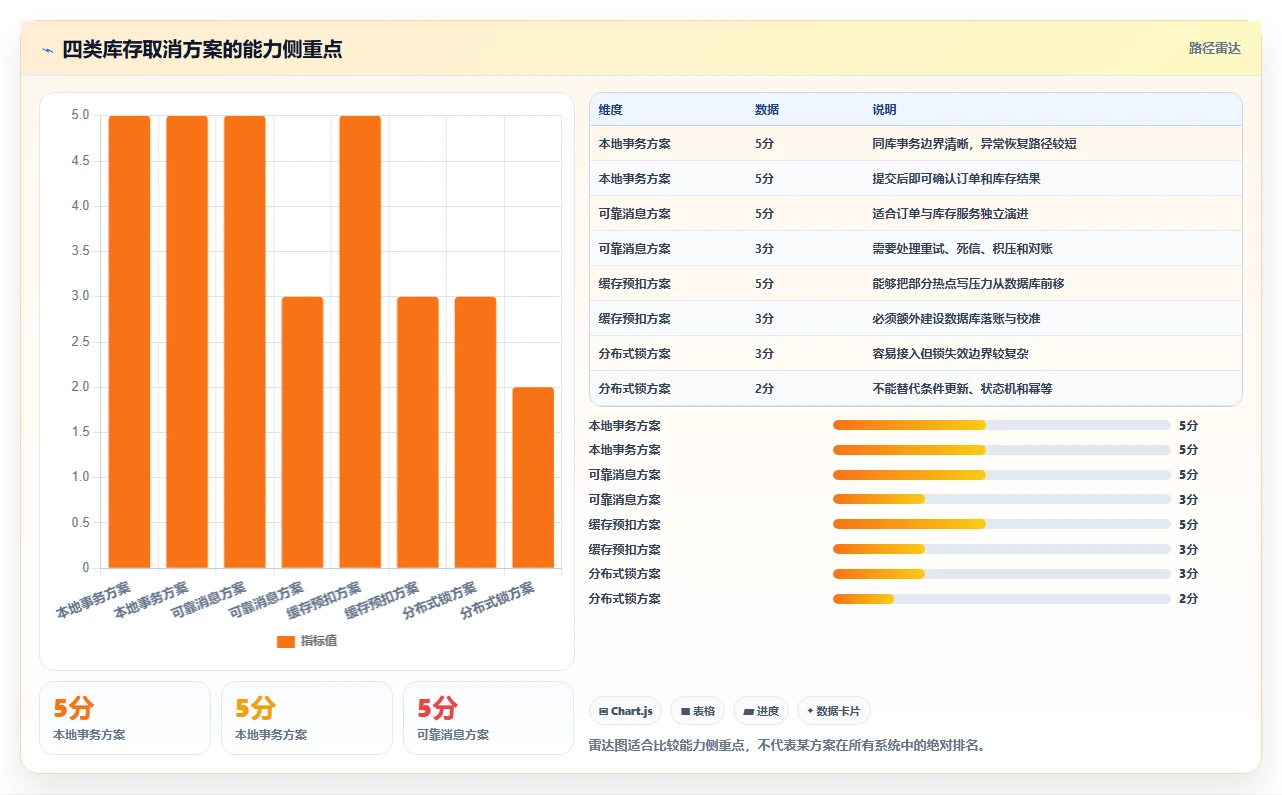Click the 3.5 y-axis label
This screenshot has height=795, width=1282.
80,251
